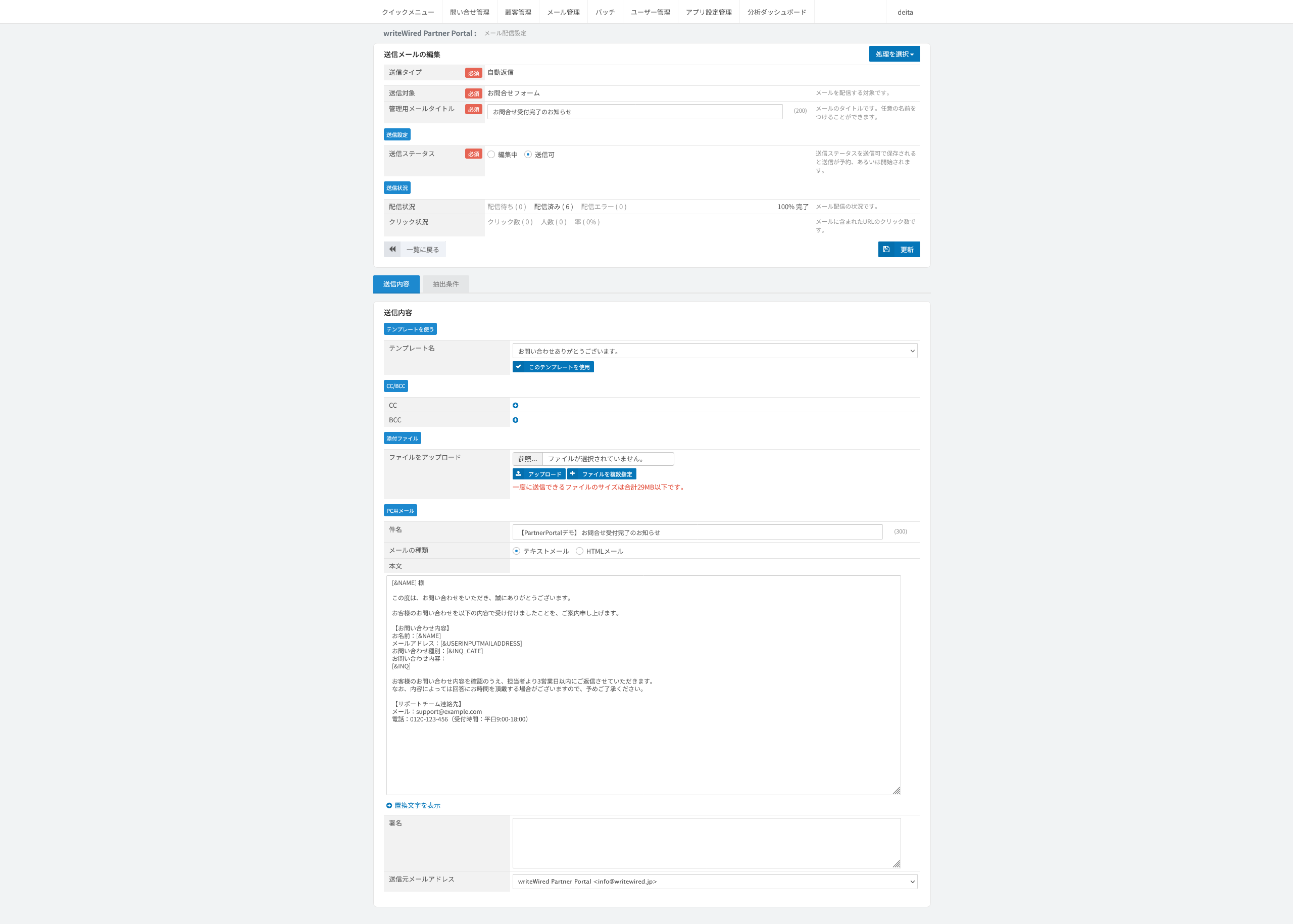Open the 問い合せ管理 menu
The width and height of the screenshot is (1293, 924).
coord(469,12)
